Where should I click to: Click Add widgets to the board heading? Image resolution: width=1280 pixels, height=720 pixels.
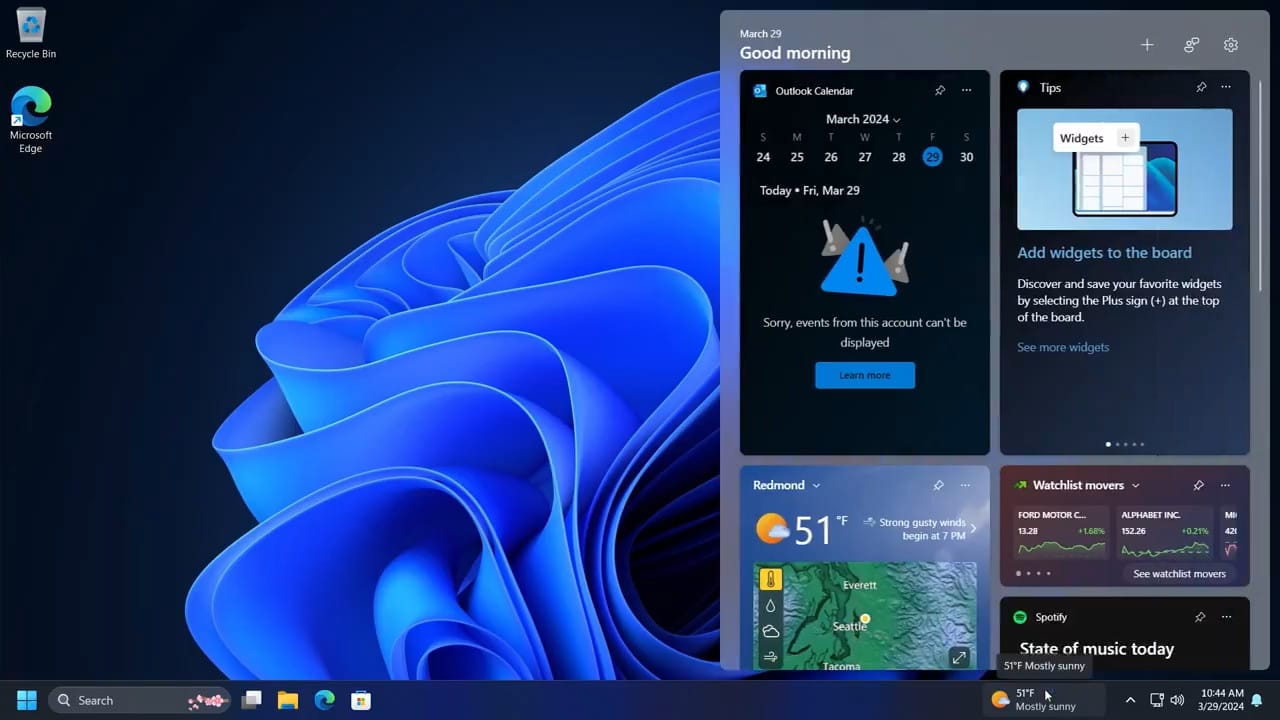tap(1104, 253)
